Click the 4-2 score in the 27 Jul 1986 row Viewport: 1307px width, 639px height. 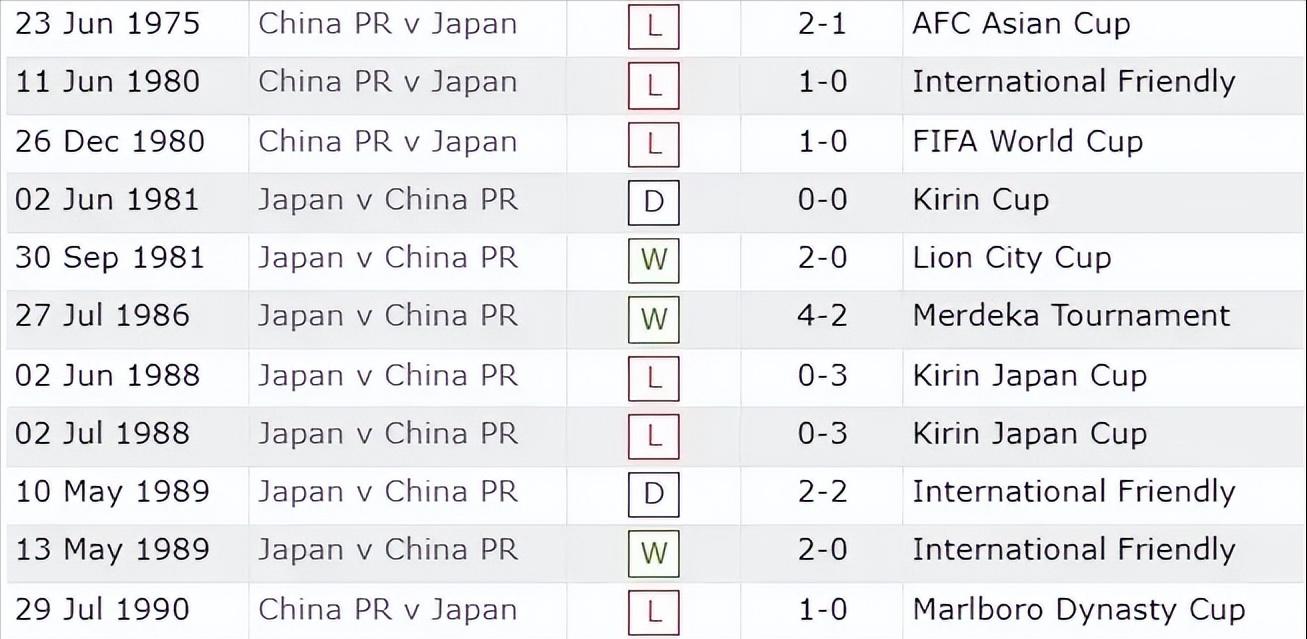822,316
